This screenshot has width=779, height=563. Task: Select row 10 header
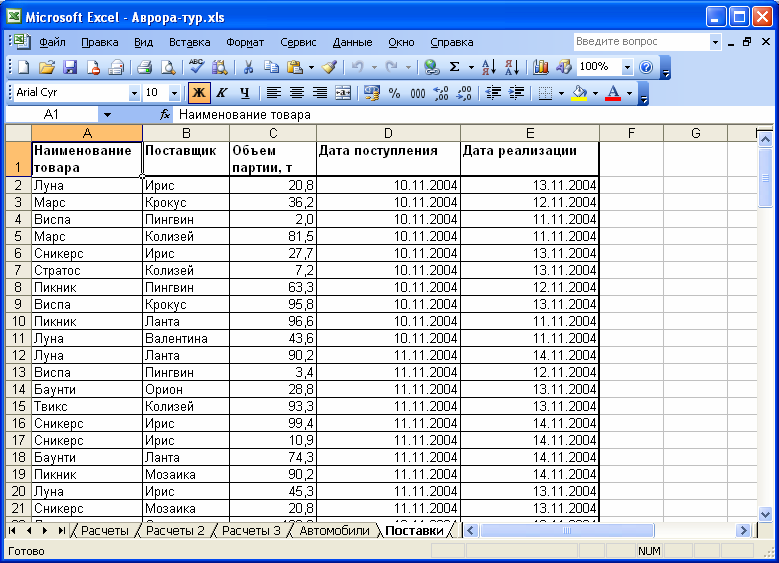(x=18, y=322)
